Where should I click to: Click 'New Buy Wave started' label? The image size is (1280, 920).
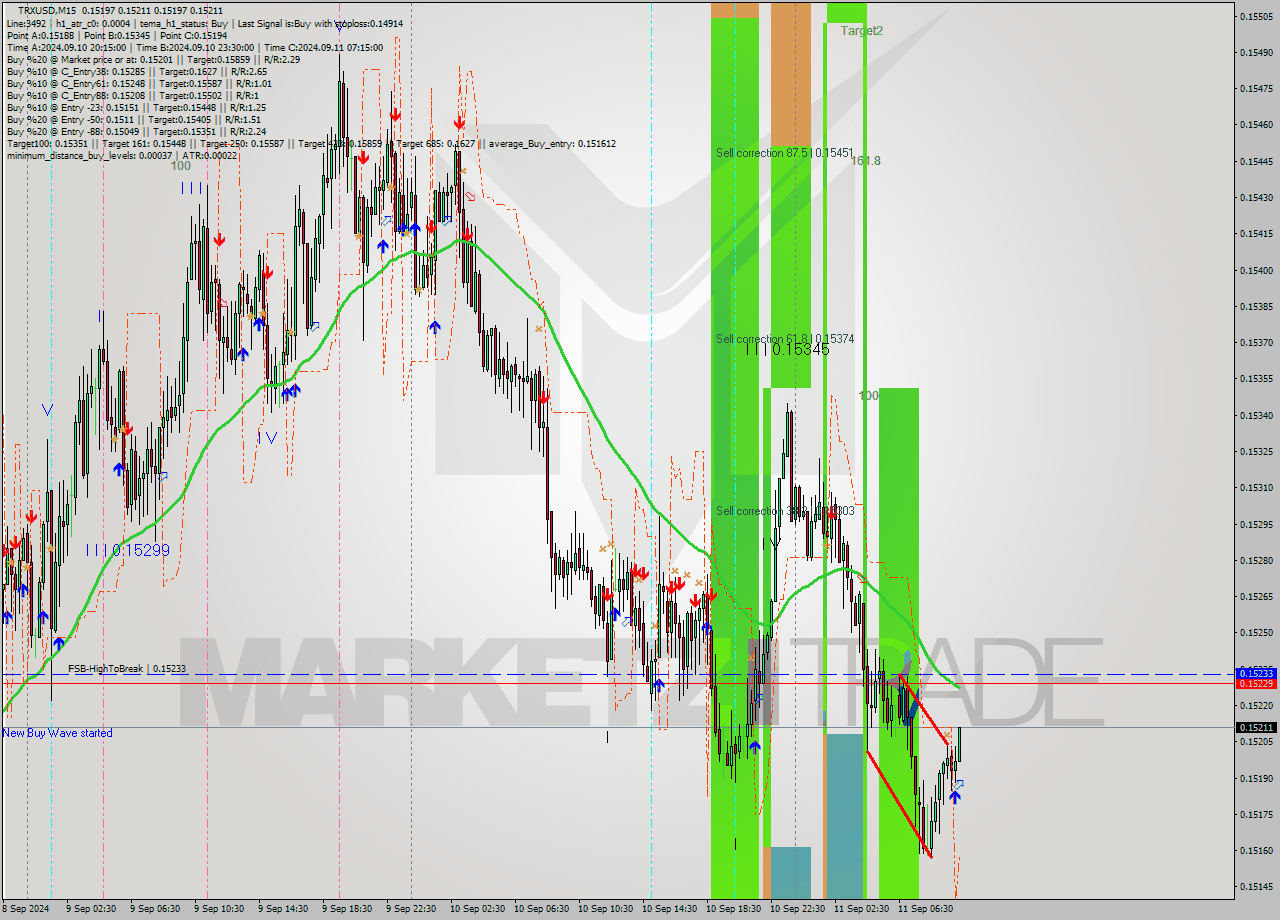click(x=58, y=733)
